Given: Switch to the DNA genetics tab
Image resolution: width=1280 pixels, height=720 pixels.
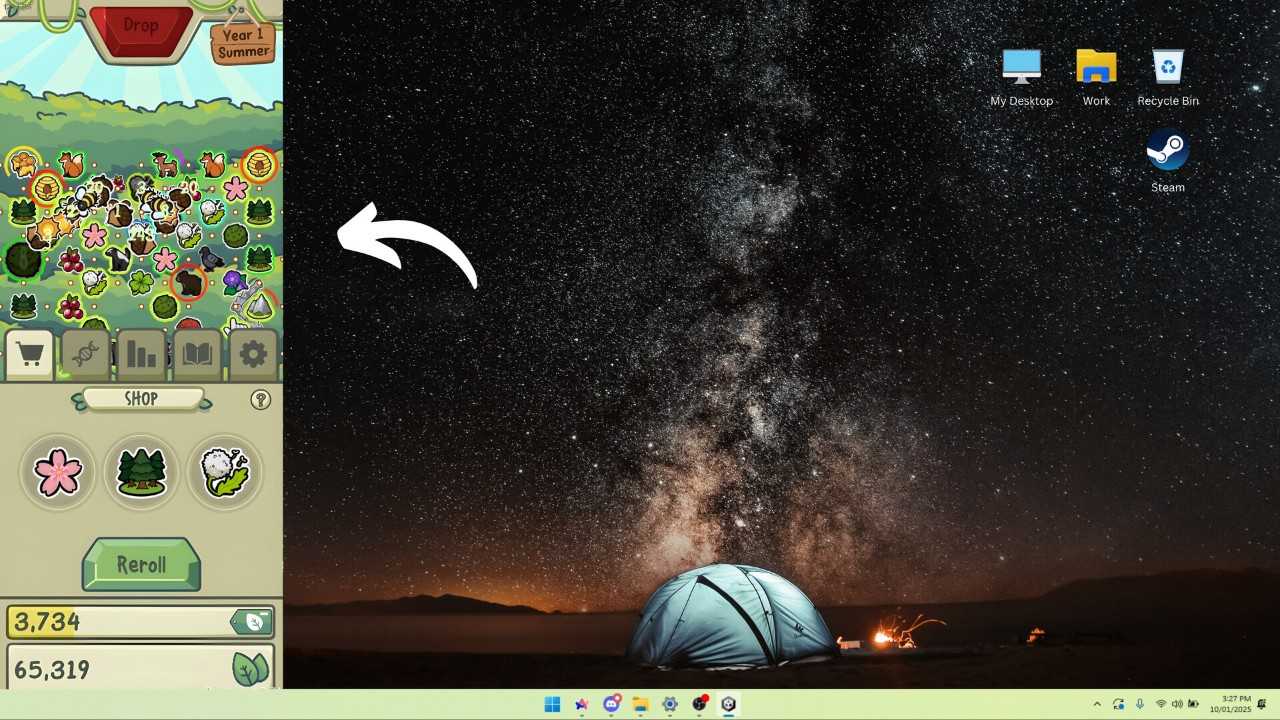Looking at the screenshot, I should tap(85, 355).
